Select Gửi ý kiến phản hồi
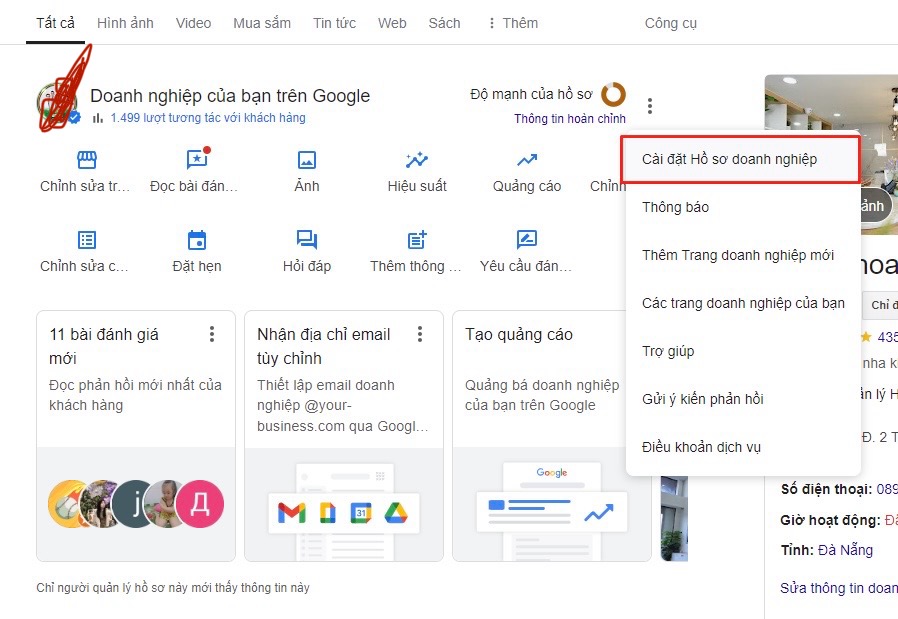The height and width of the screenshot is (619, 898). (x=743, y=399)
